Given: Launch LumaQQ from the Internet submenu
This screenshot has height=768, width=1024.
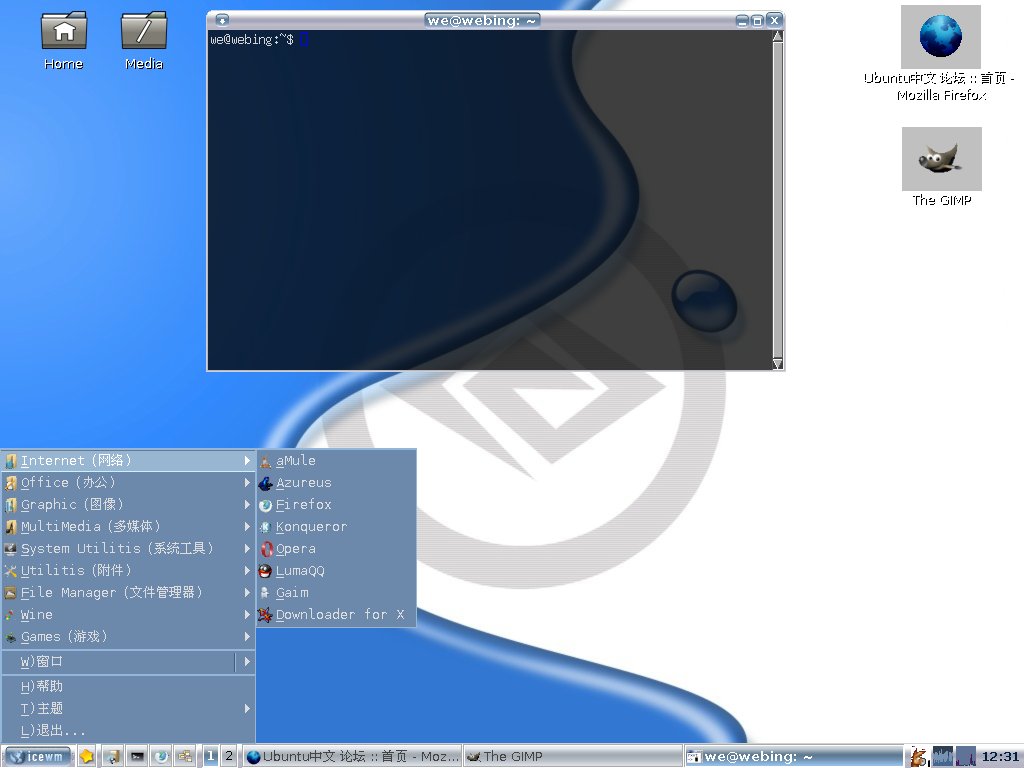Looking at the screenshot, I should click(x=336, y=571).
